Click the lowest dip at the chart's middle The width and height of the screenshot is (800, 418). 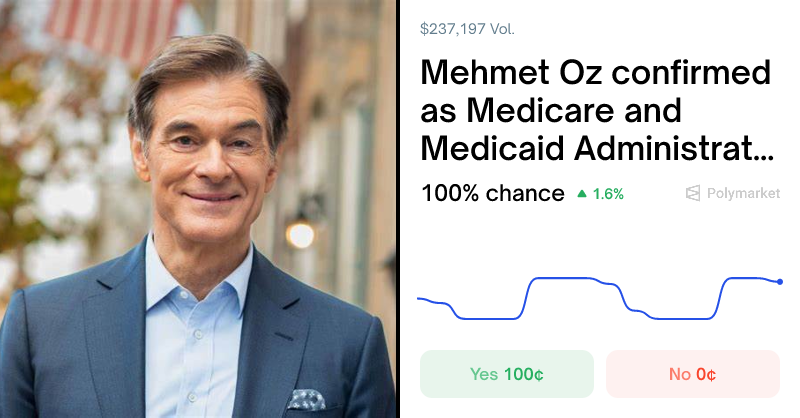coord(680,318)
